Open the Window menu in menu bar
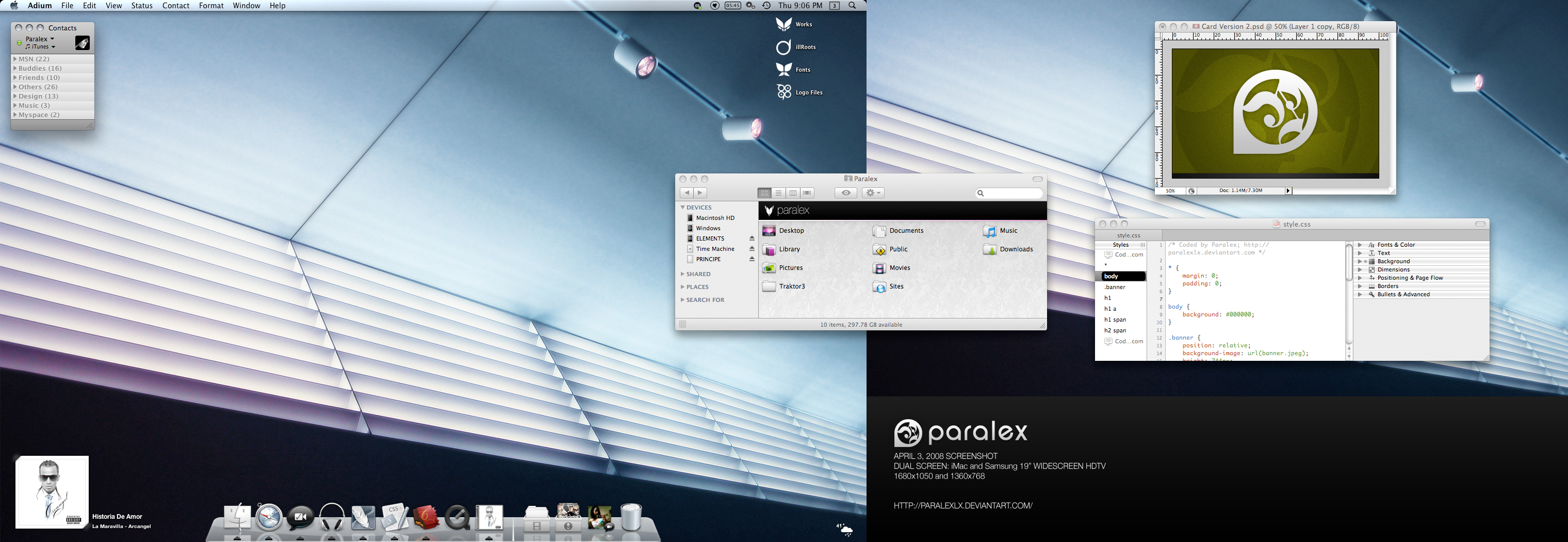Image resolution: width=1568 pixels, height=542 pixels. coord(247,6)
